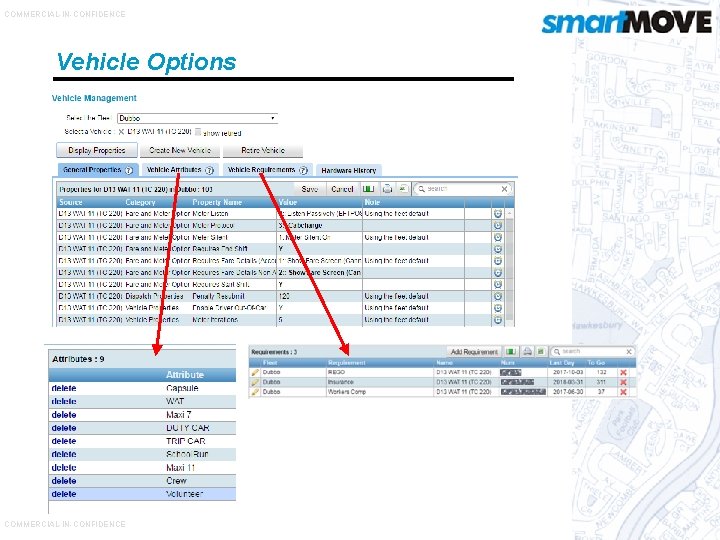Viewport: 720px width, 540px height.
Task: Reset the Enable Driver Out-Of-Car row
Action: 498,308
